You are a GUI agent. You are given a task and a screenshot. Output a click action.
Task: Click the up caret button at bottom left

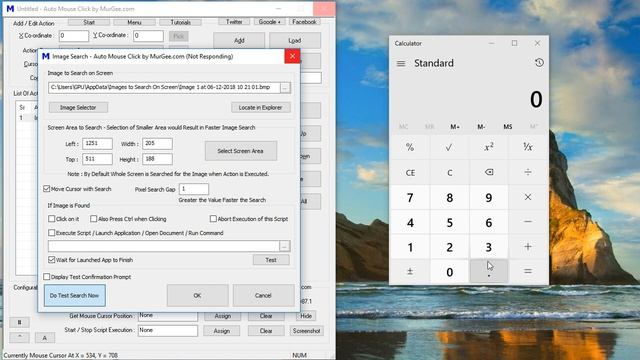point(19,337)
